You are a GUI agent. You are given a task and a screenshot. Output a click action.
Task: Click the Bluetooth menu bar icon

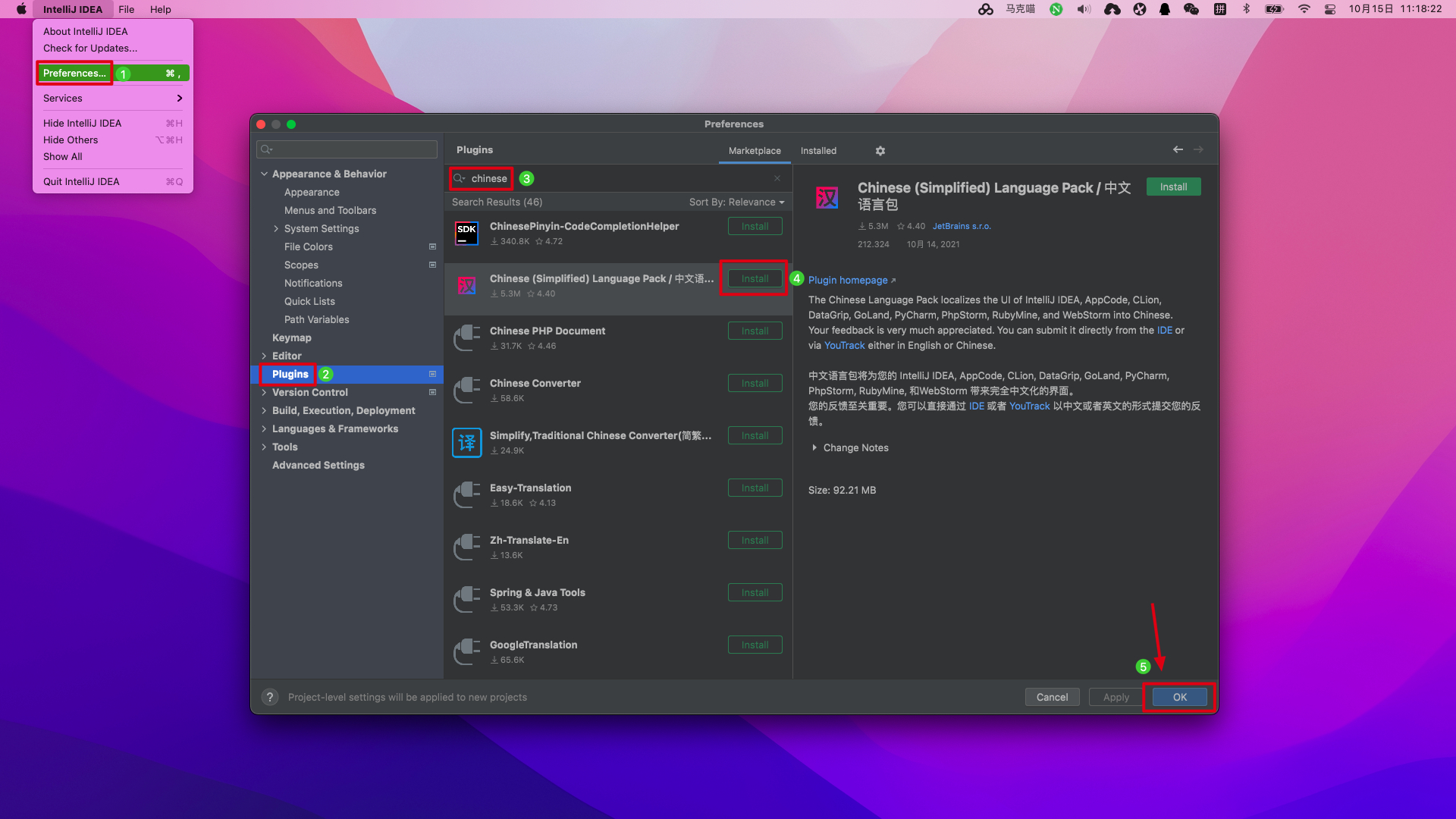(1246, 9)
